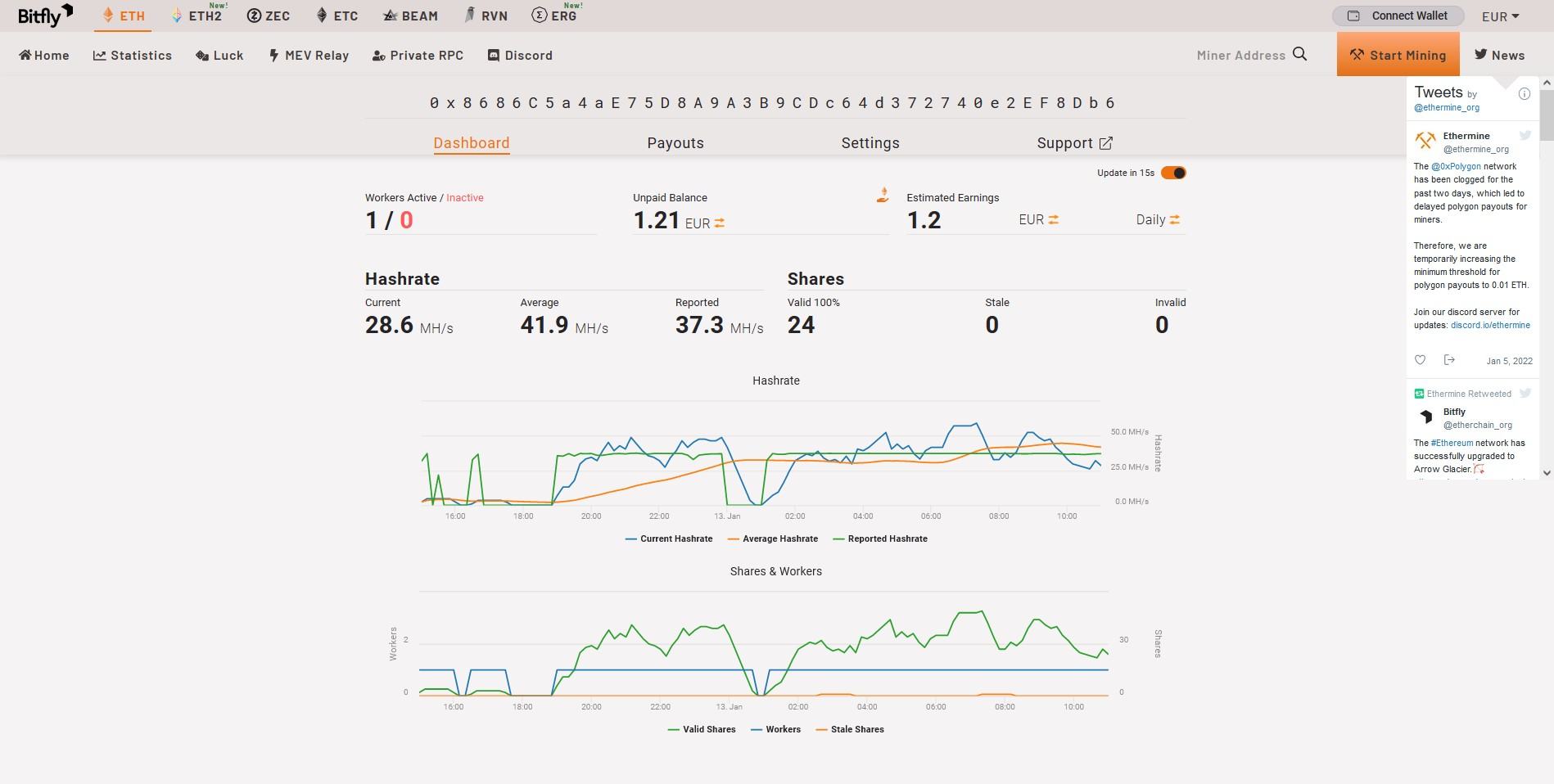Click the MEV Relay lightning icon
The height and width of the screenshot is (784, 1554).
click(273, 55)
